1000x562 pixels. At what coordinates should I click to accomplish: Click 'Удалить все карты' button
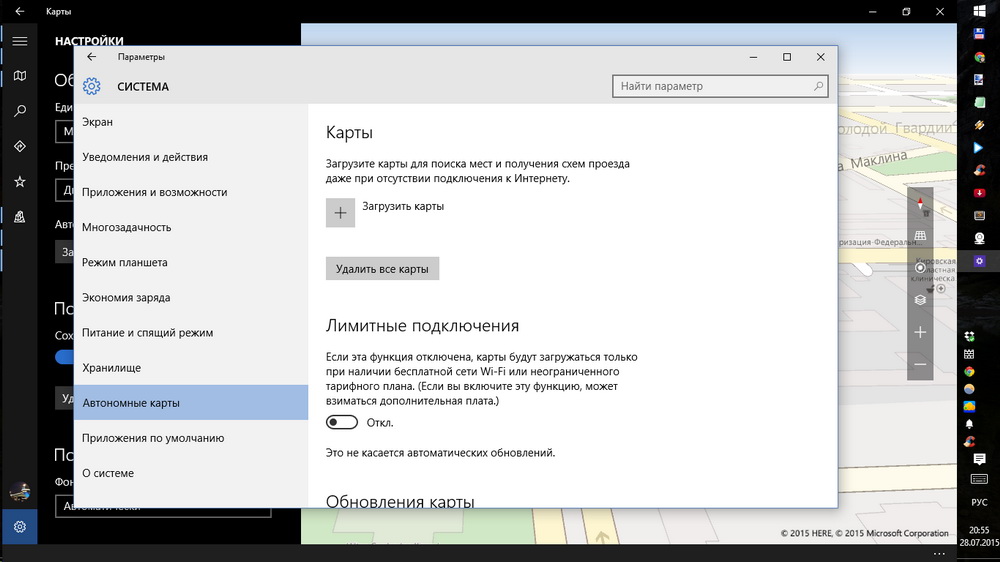click(382, 269)
